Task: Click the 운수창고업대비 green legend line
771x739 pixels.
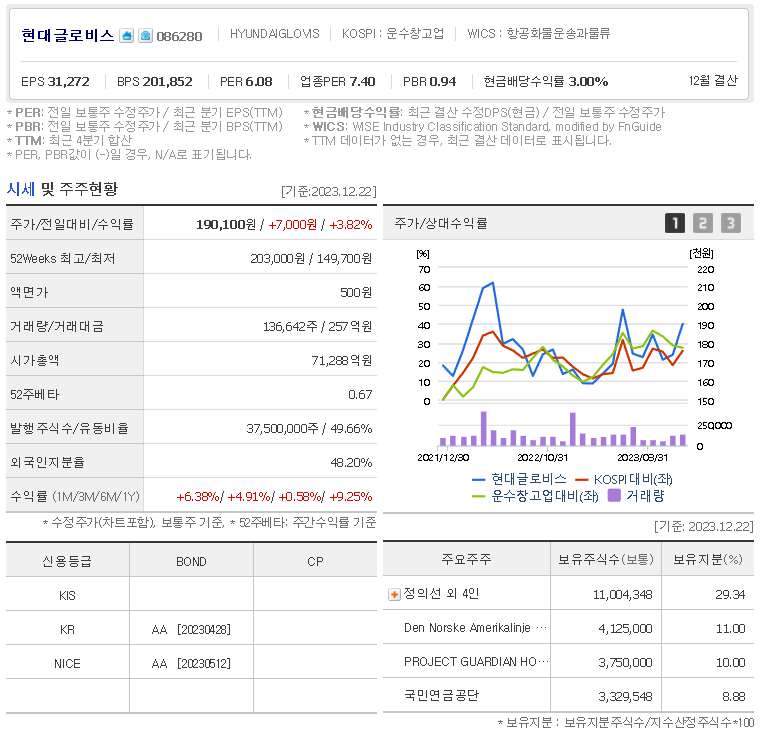Action: tap(478, 496)
